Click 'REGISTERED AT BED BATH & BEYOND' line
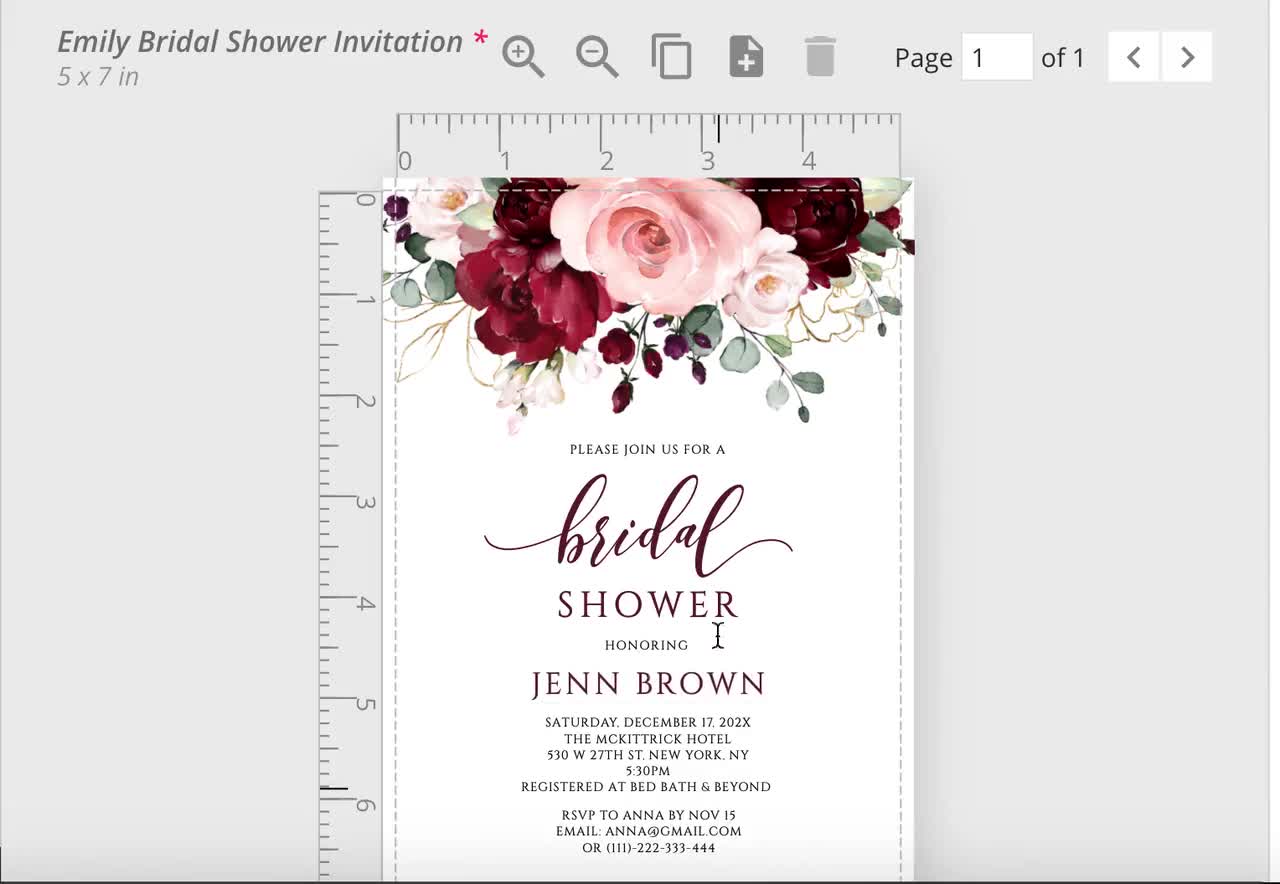The height and width of the screenshot is (884, 1280). (x=646, y=787)
